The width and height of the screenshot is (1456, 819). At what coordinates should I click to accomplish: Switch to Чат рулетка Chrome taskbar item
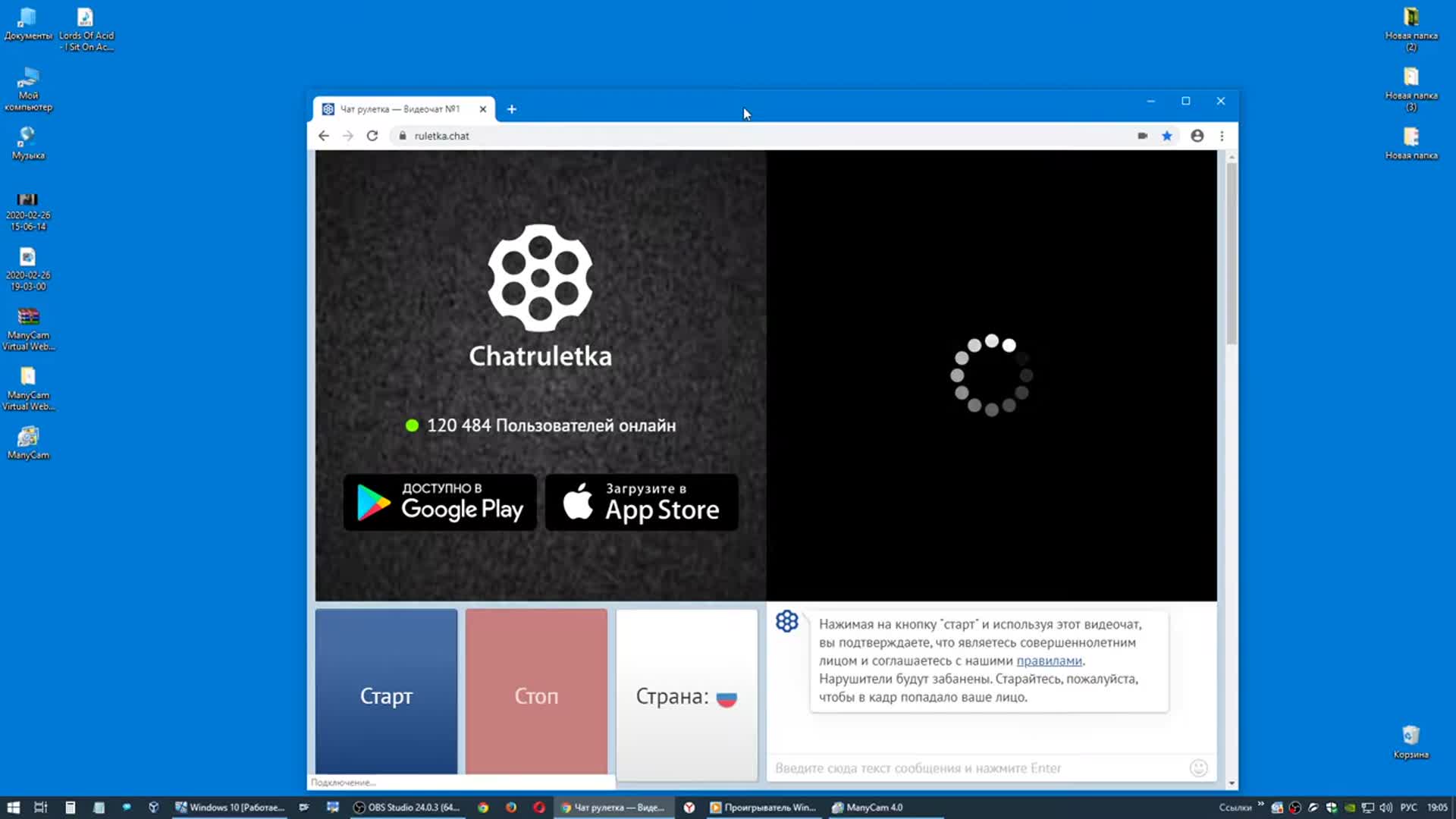613,808
